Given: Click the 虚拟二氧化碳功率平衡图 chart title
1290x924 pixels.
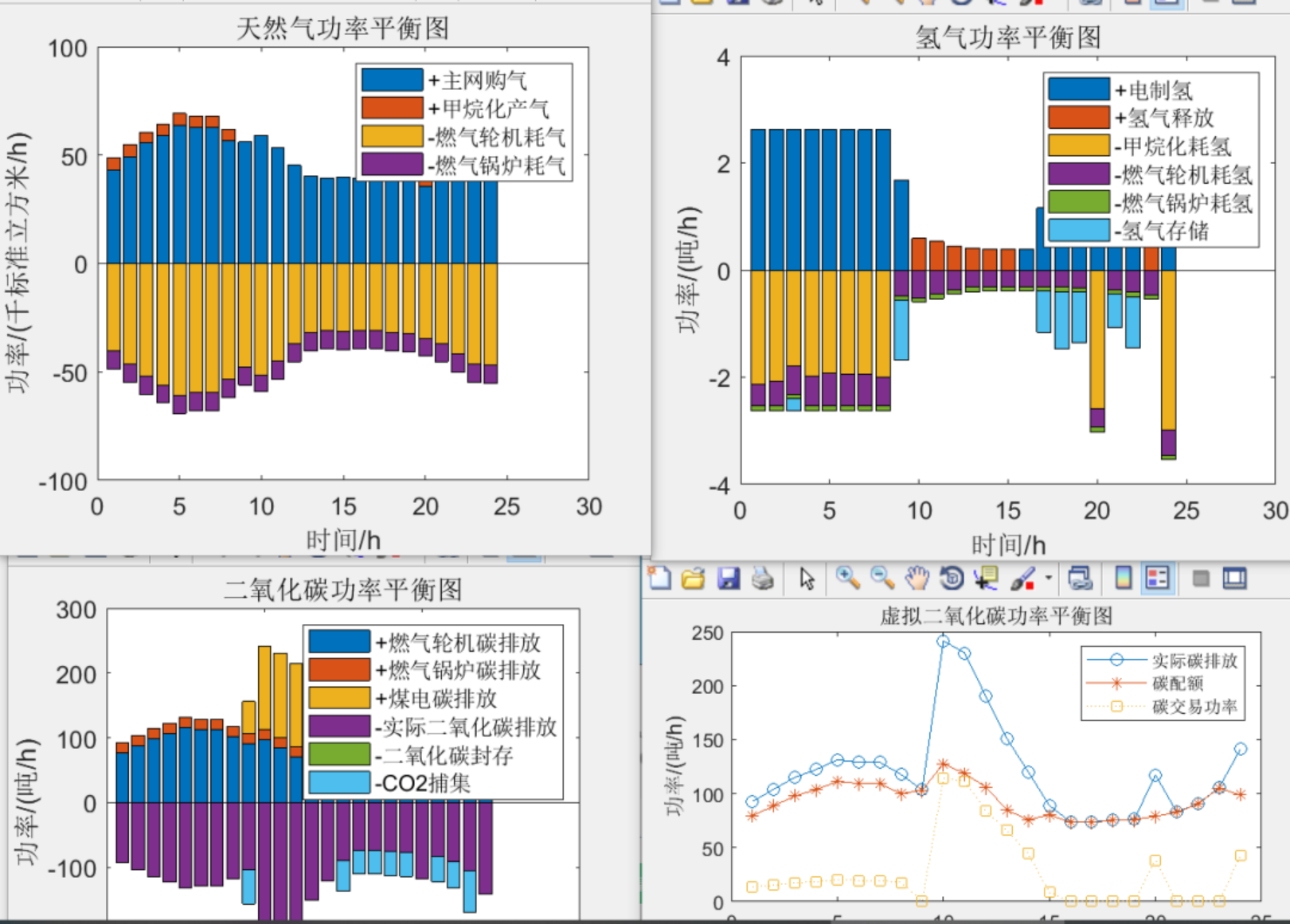Looking at the screenshot, I should [995, 615].
